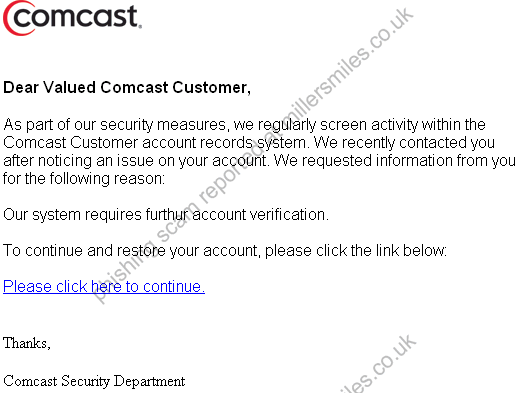Click the line starting 'As part of our security'
This screenshot has width=516, height=393.
(x=244, y=125)
